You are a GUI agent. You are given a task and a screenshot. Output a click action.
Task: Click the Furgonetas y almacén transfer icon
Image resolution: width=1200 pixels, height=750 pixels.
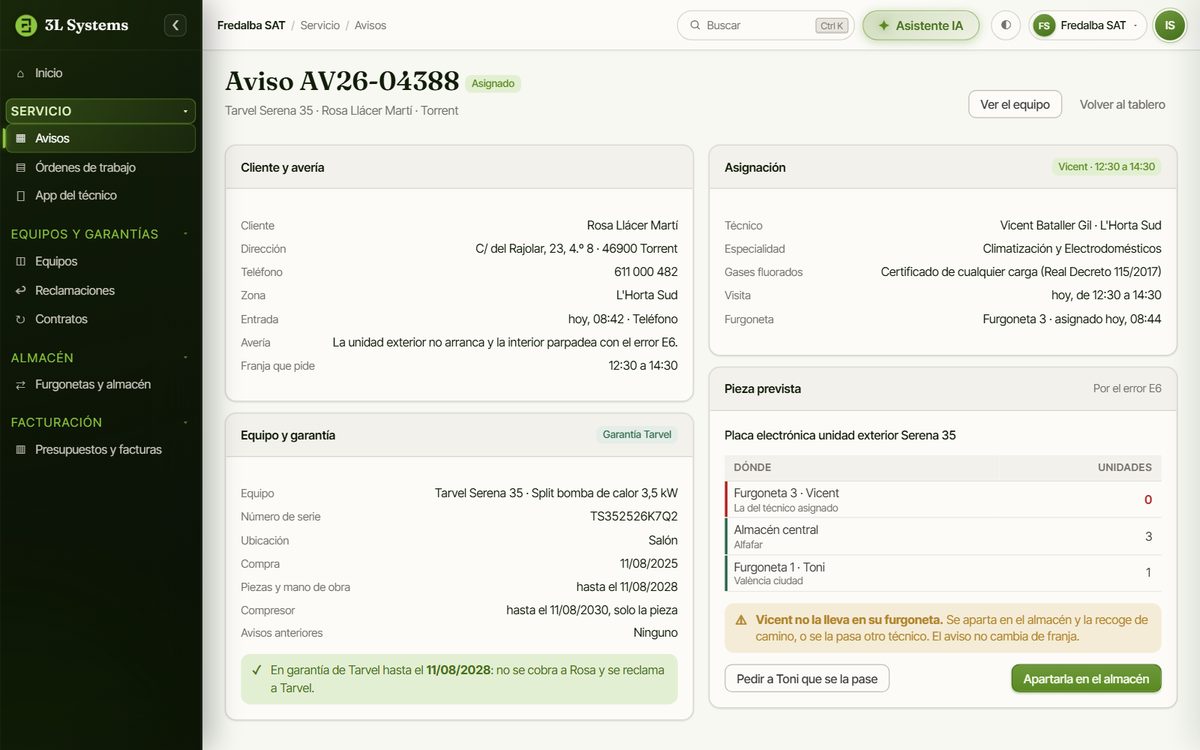click(21, 385)
